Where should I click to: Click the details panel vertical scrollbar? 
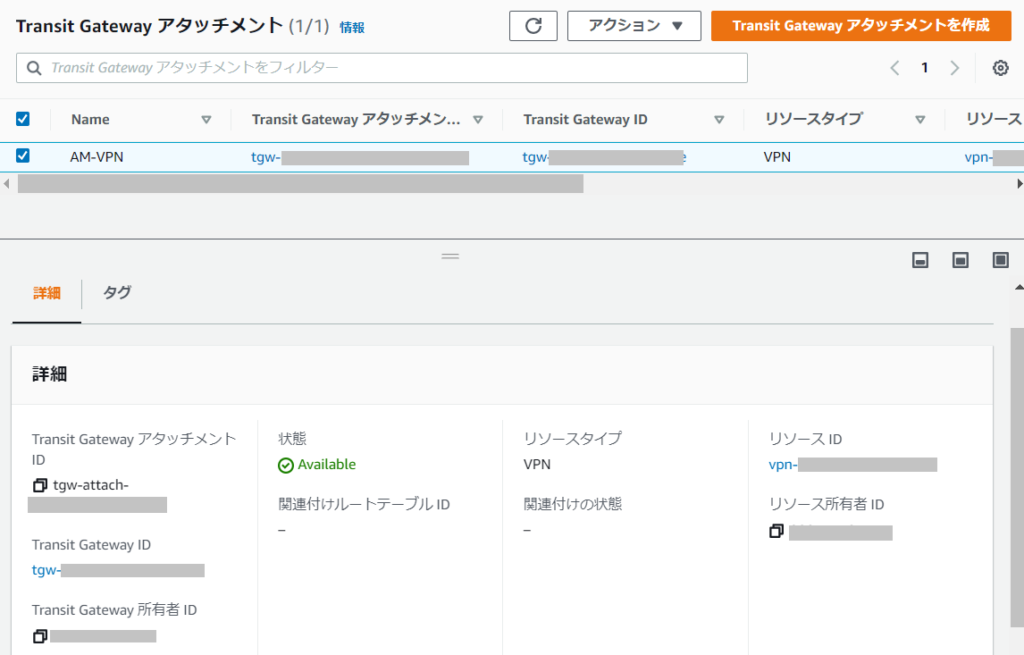click(x=1017, y=477)
